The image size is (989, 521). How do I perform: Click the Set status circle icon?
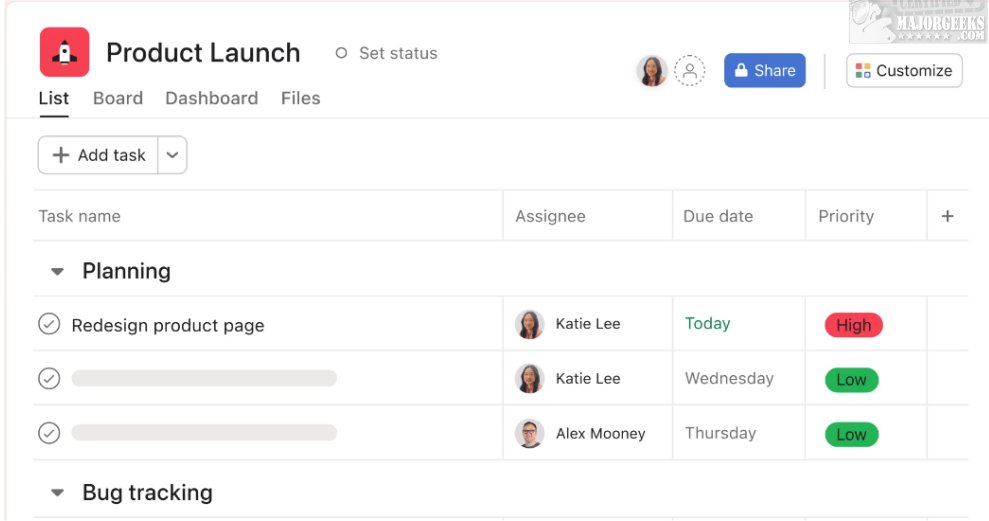pos(341,54)
